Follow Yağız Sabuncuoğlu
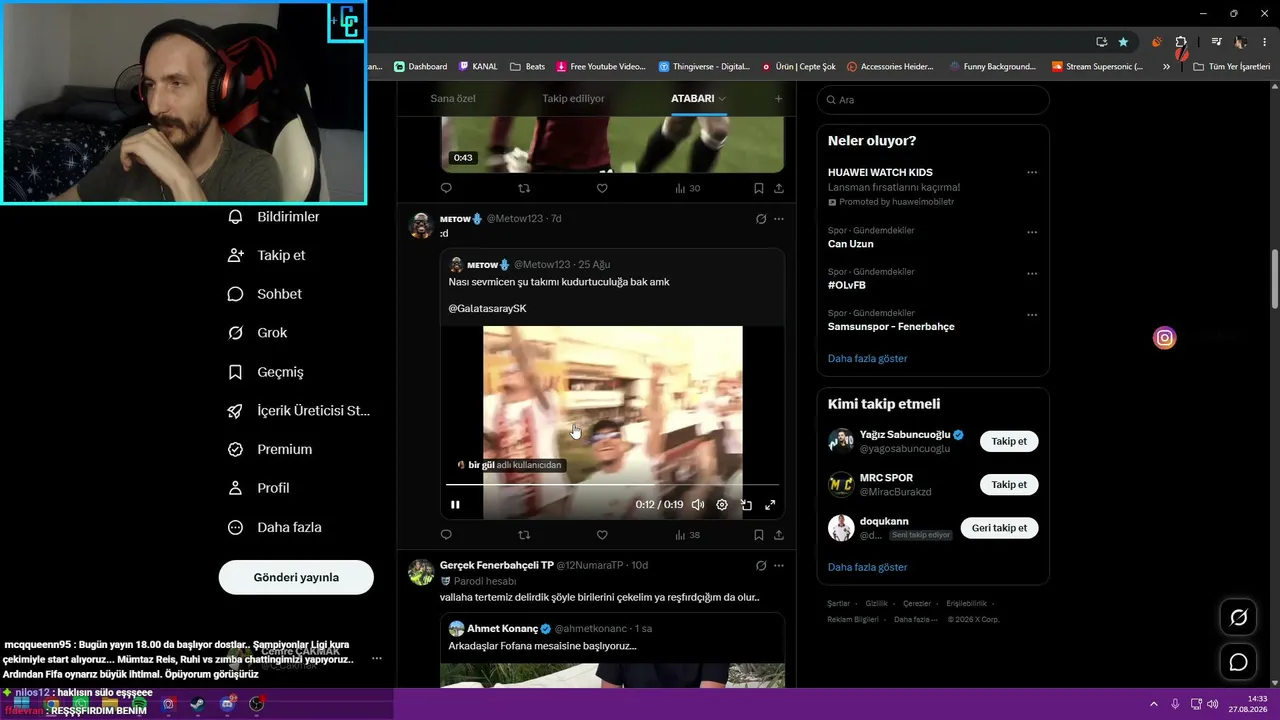This screenshot has height=720, width=1280. point(1009,441)
